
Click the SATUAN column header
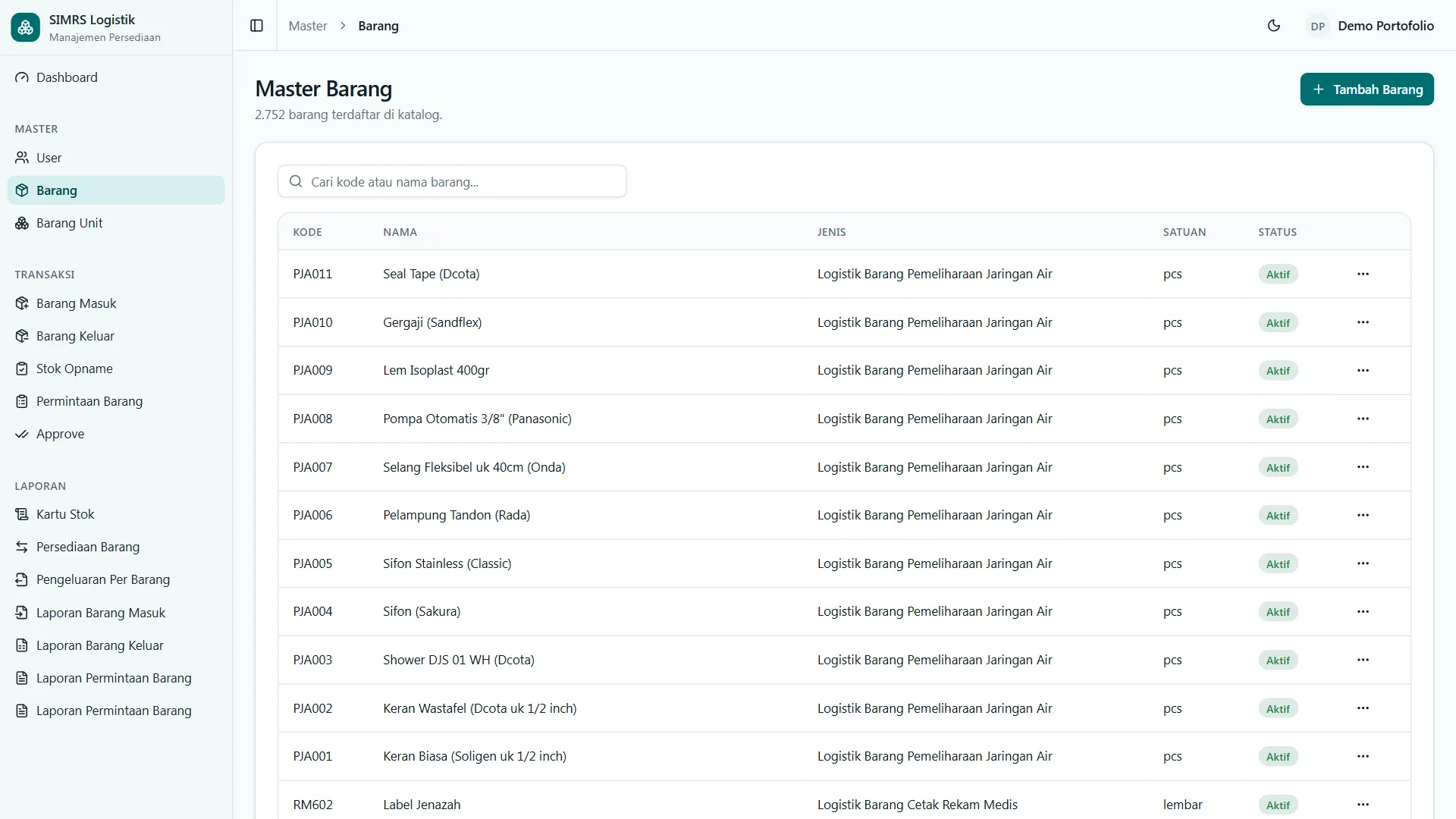[1185, 232]
